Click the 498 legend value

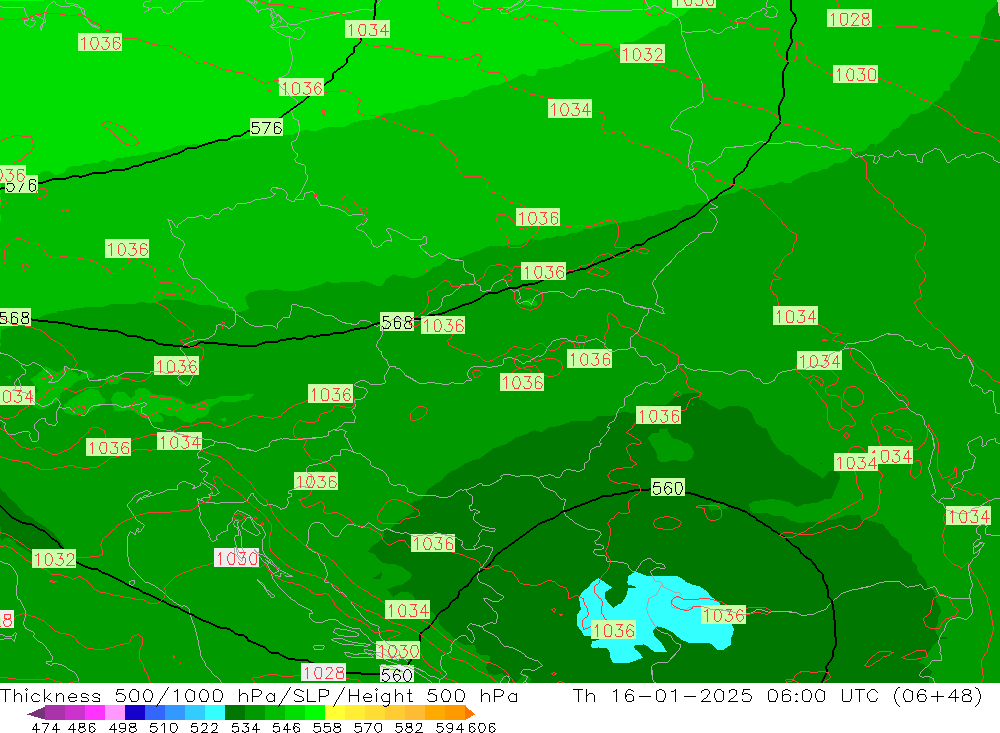coord(122,727)
